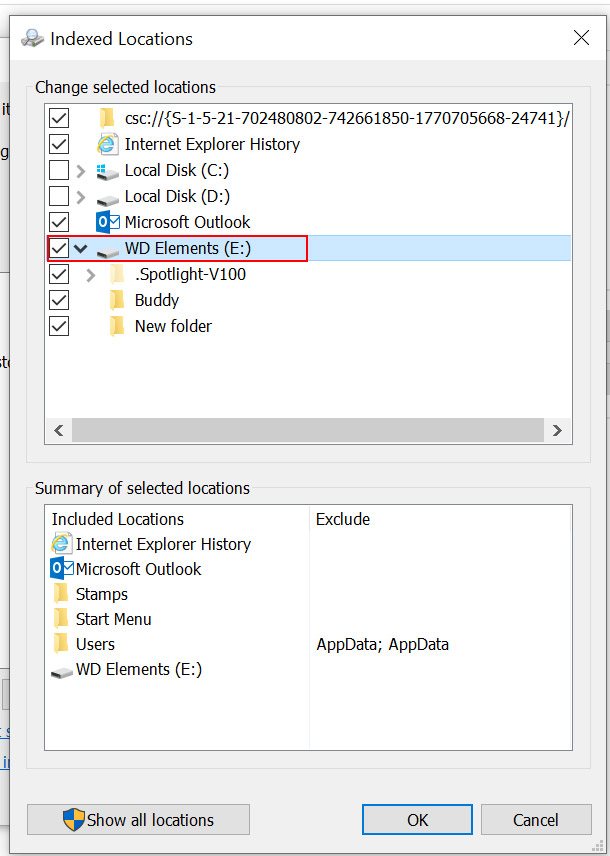The width and height of the screenshot is (610, 856).
Task: Select Microsoft Outlook in summary list
Action: click(x=139, y=569)
